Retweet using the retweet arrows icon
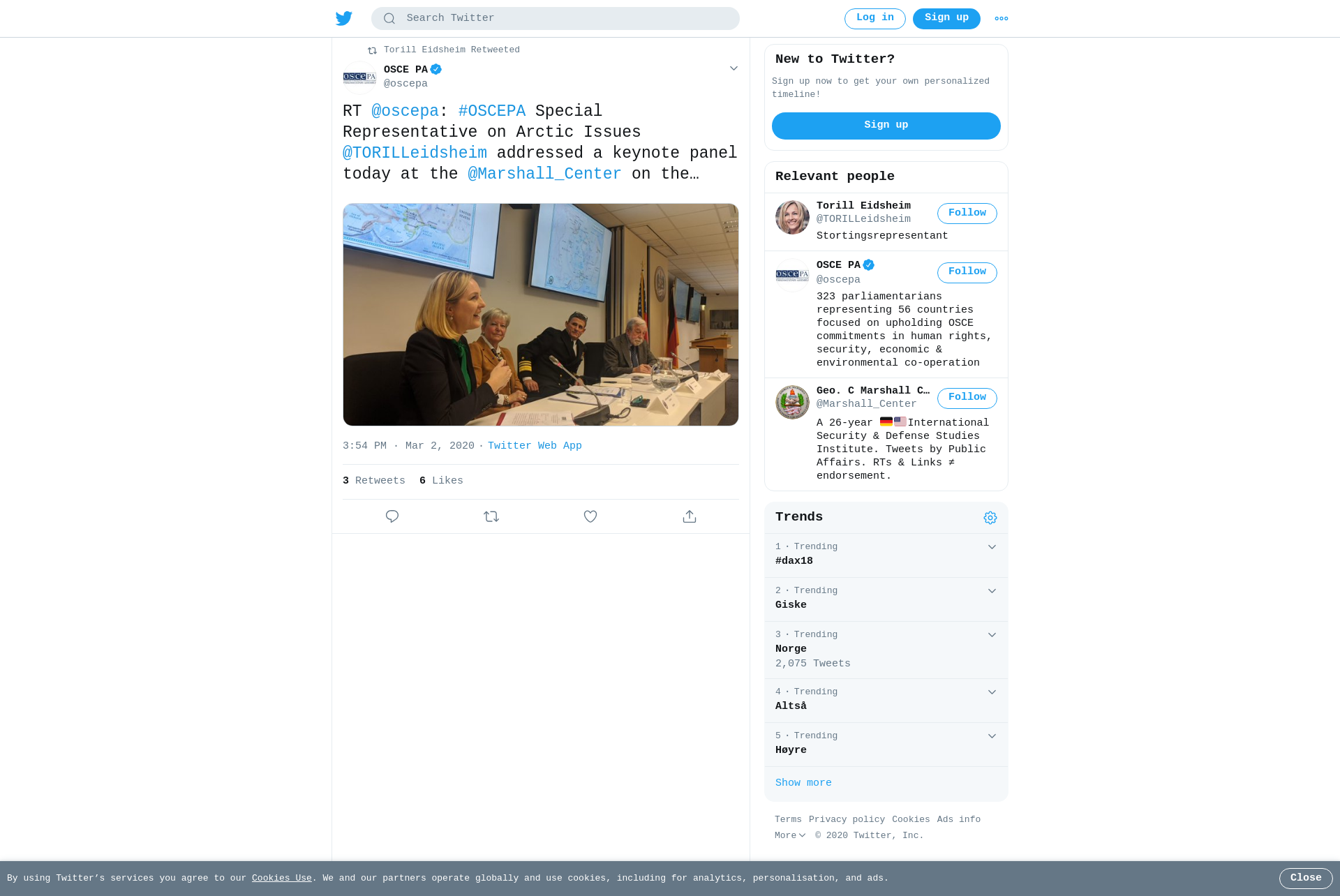 491,516
